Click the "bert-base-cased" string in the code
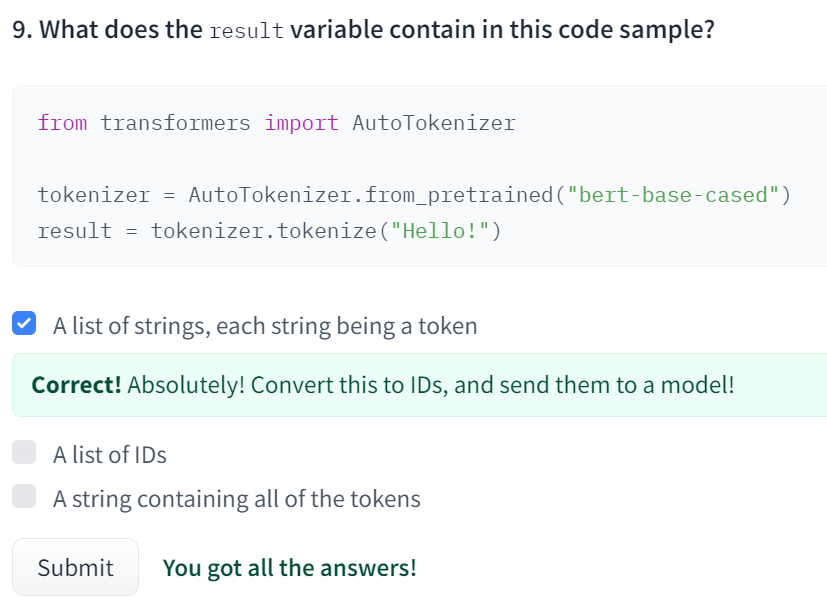The width and height of the screenshot is (827, 602). click(672, 195)
